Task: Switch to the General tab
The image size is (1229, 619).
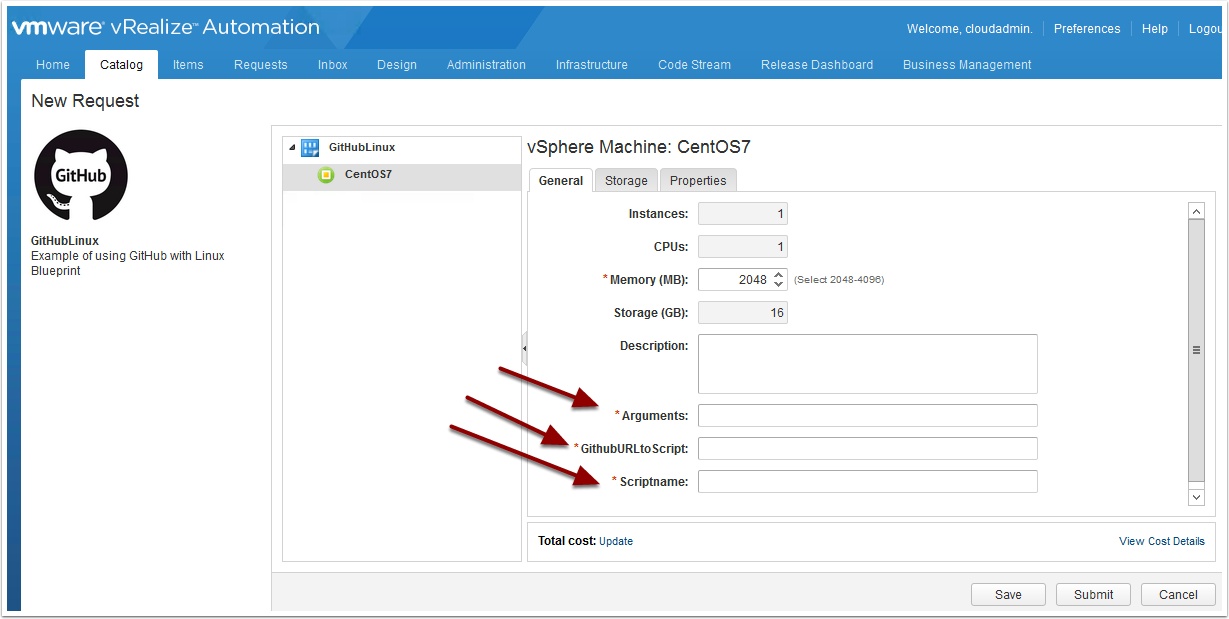Action: pos(561,180)
